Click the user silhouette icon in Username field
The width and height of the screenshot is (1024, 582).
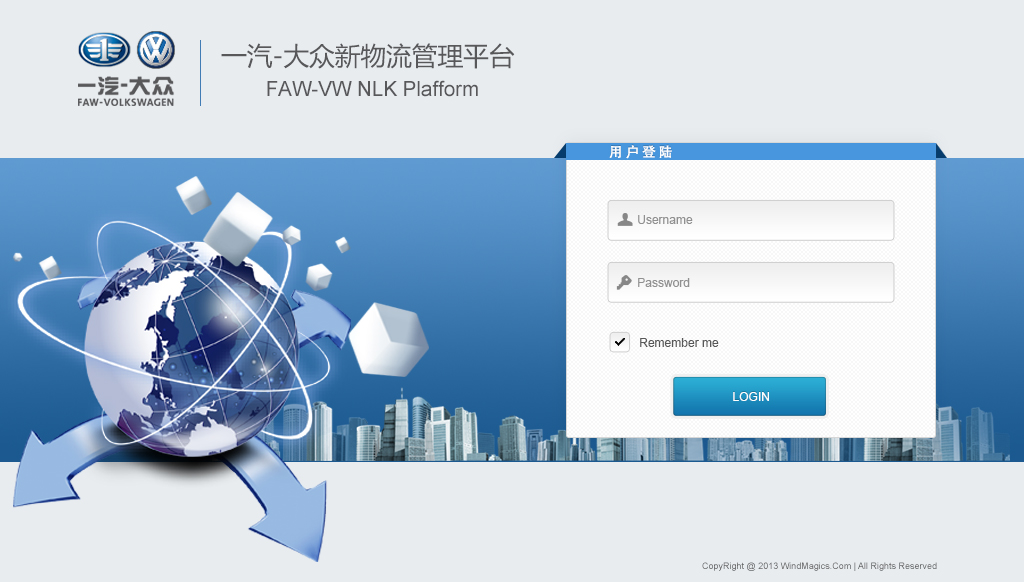624,219
